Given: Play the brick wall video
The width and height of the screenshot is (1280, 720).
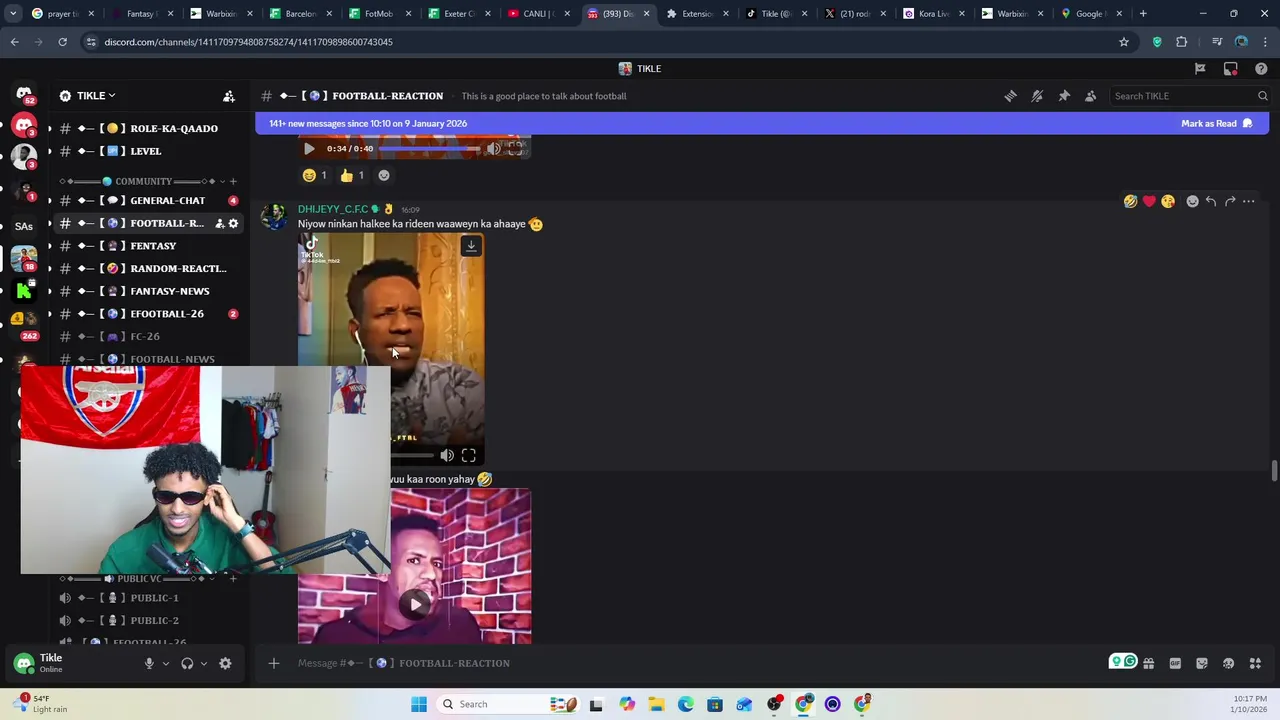Looking at the screenshot, I should (415, 604).
